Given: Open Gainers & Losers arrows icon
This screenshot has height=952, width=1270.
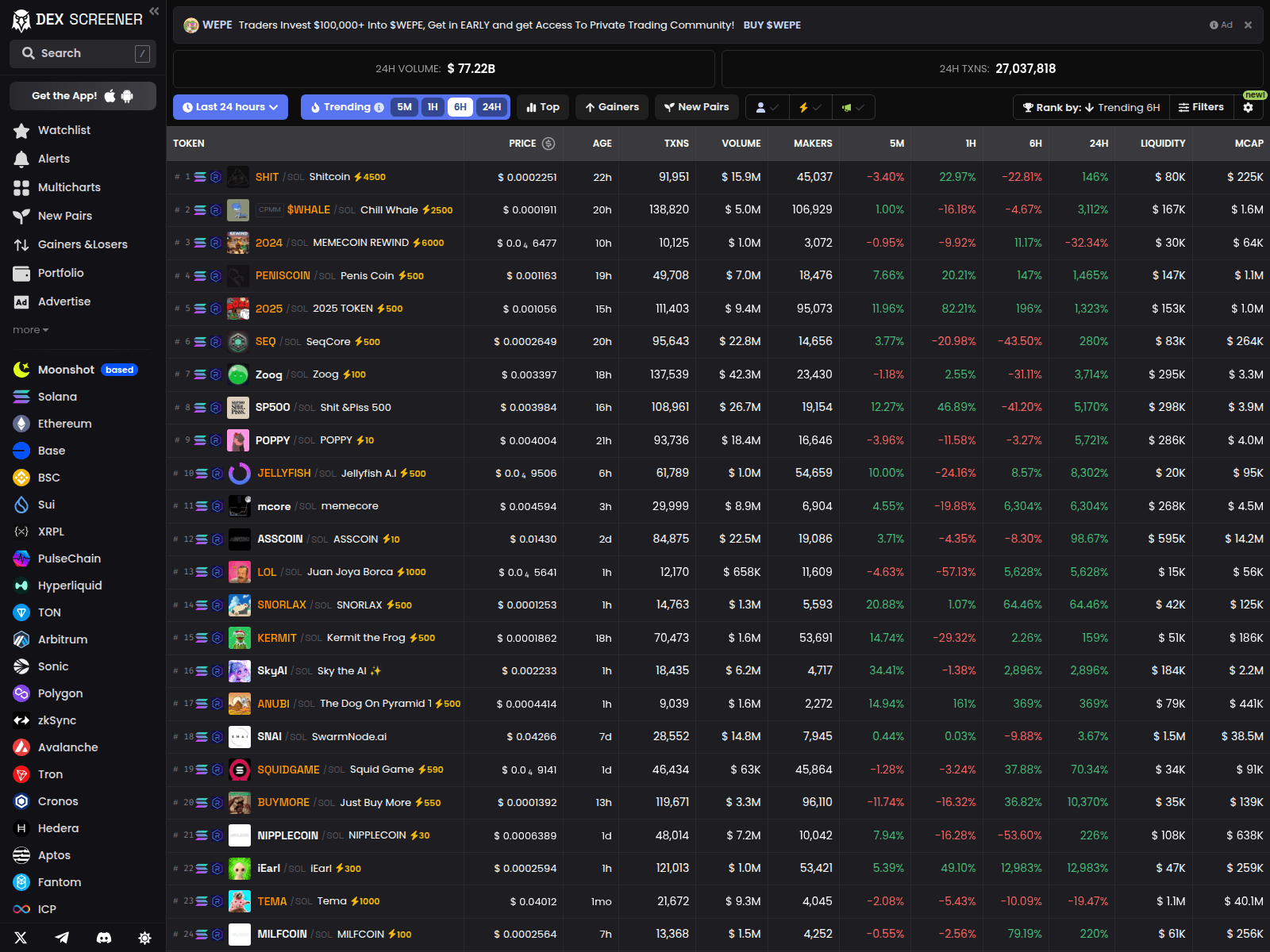Looking at the screenshot, I should point(21,244).
